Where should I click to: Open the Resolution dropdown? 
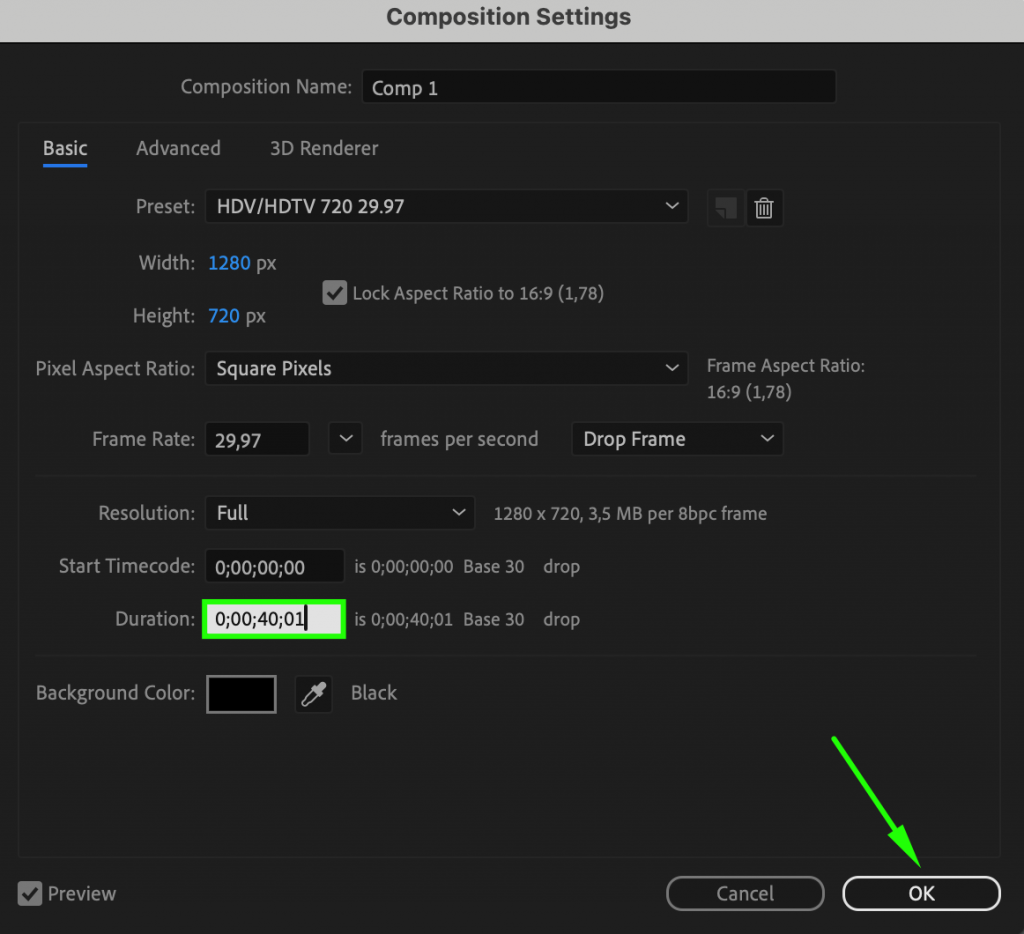point(339,512)
